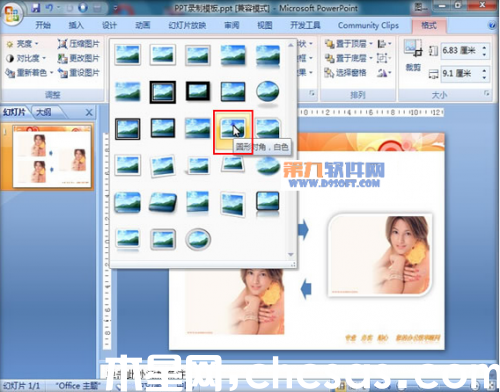500x392 pixels.
Task: Choose the thick double black frame style
Action: tap(163, 92)
